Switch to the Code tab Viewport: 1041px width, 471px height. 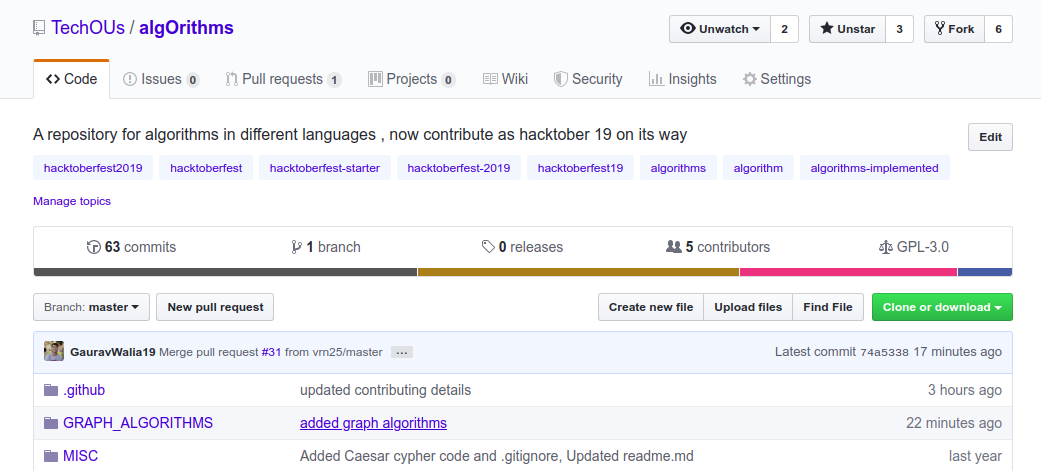tap(72, 79)
